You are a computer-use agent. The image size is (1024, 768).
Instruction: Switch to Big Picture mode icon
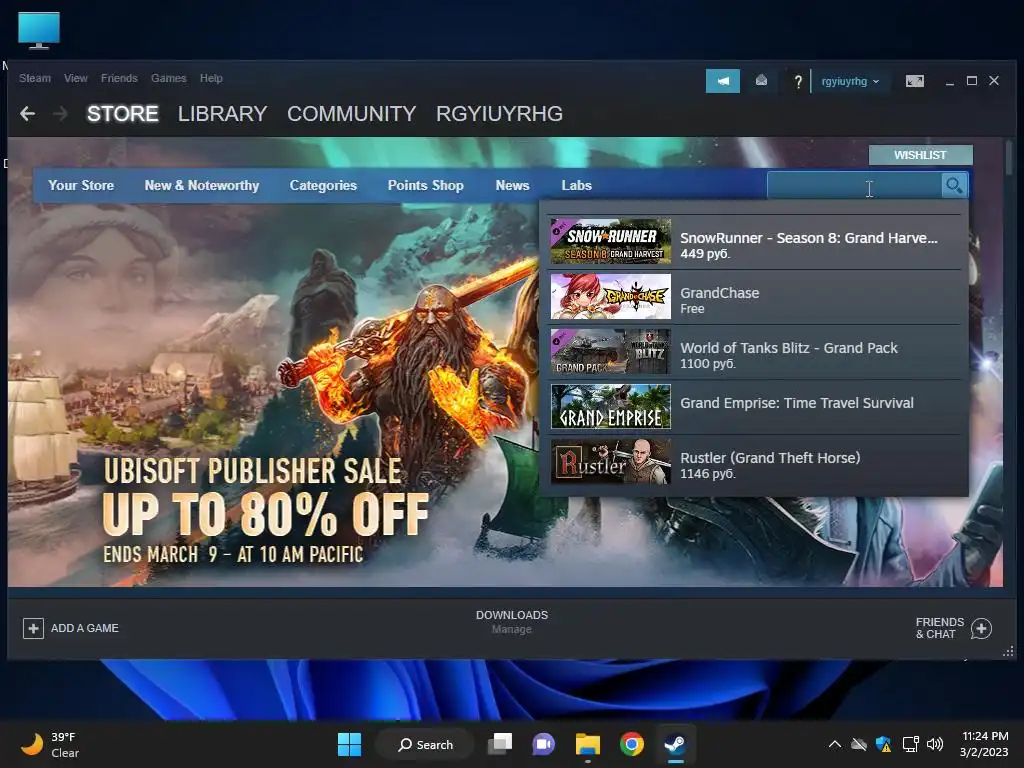[914, 81]
